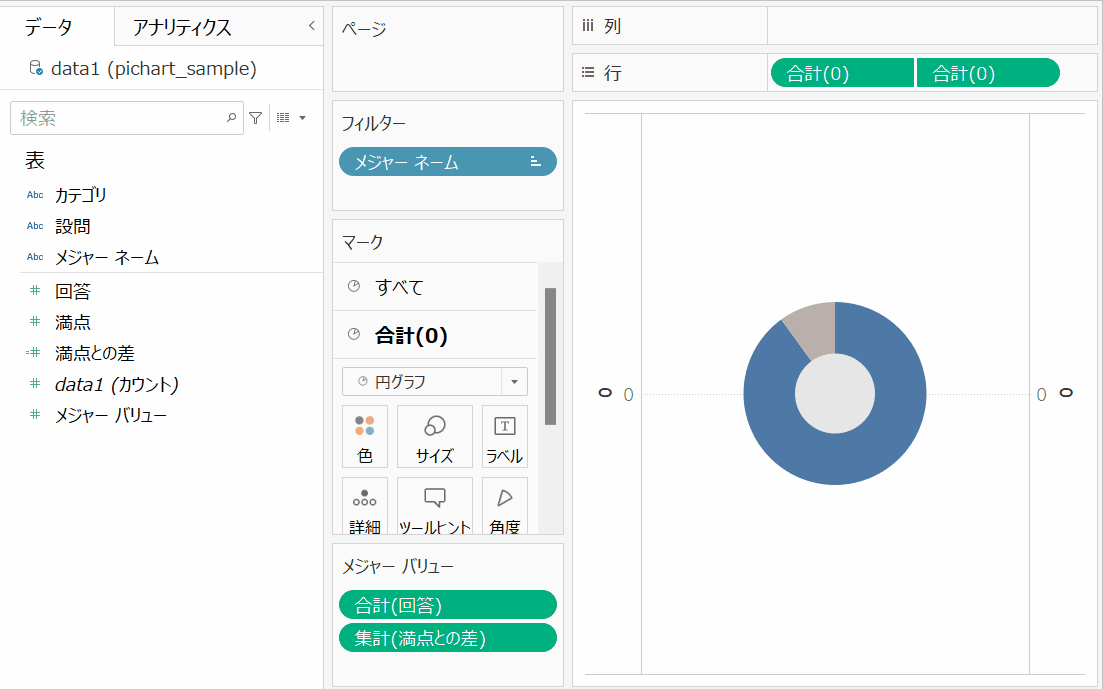Click the Abc type icon beside メジャー ネーム

(34, 257)
